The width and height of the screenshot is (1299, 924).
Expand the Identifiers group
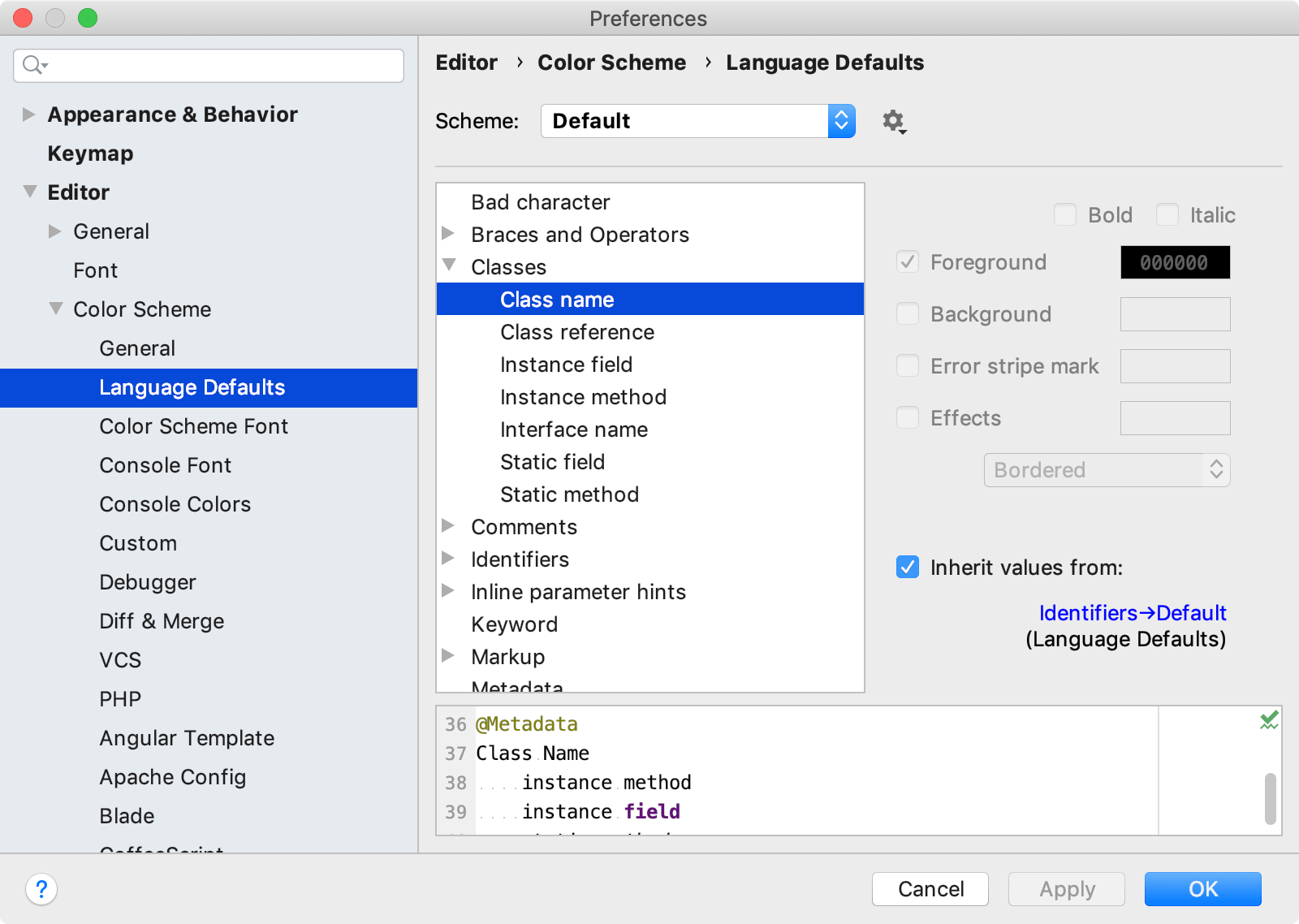click(x=448, y=559)
